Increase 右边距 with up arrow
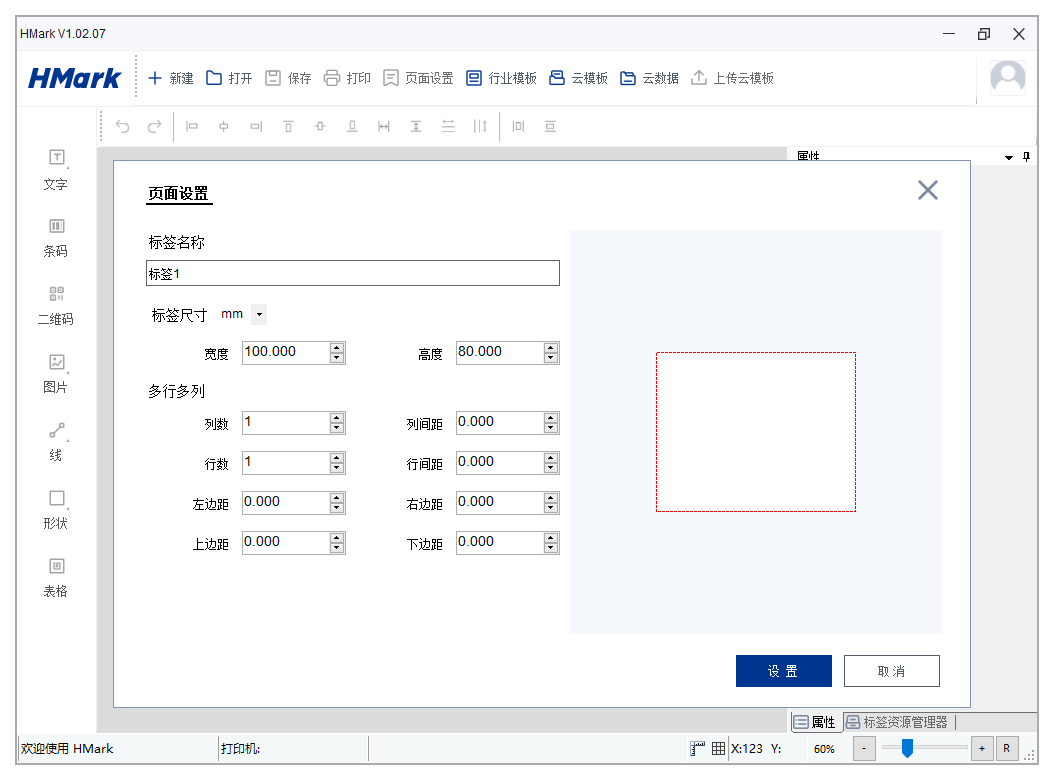Screen dimensions: 1055x781 click(551, 497)
